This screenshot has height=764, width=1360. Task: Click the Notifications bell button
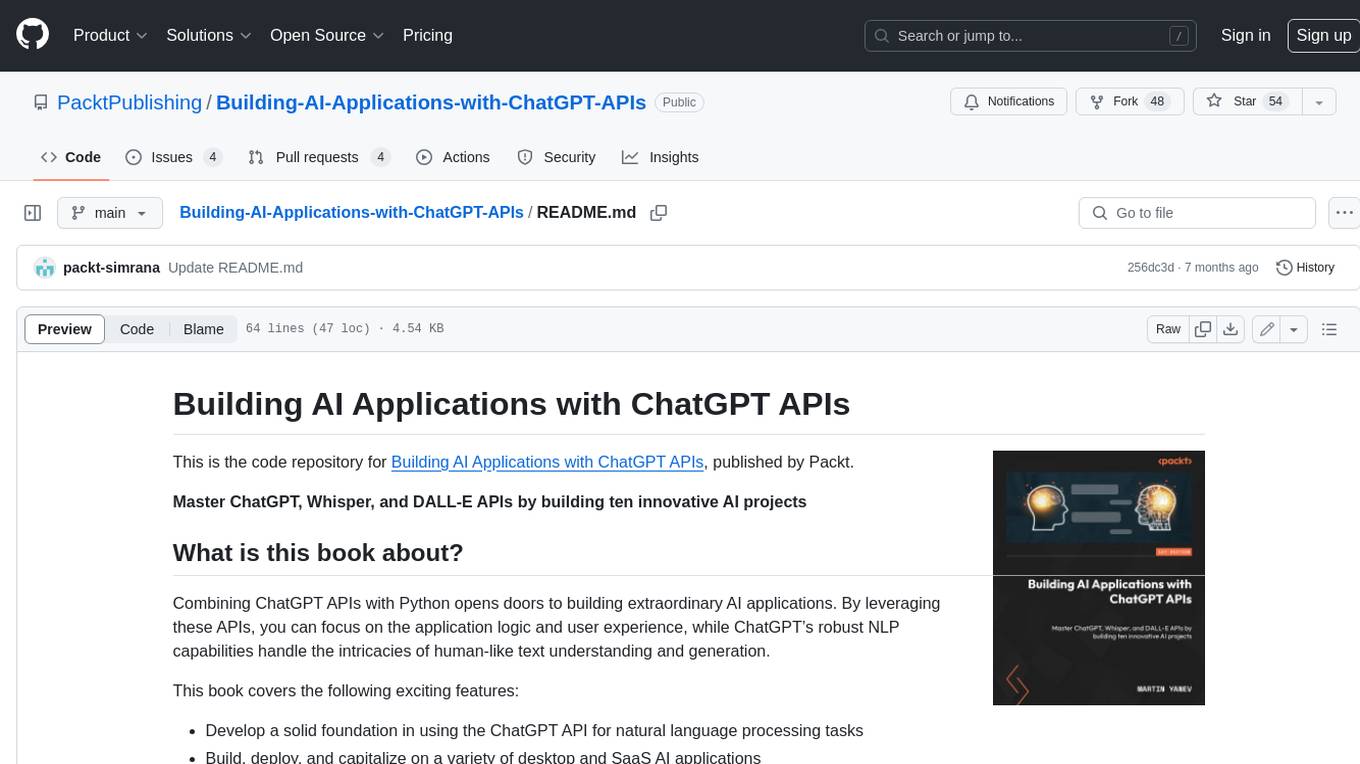click(1009, 102)
